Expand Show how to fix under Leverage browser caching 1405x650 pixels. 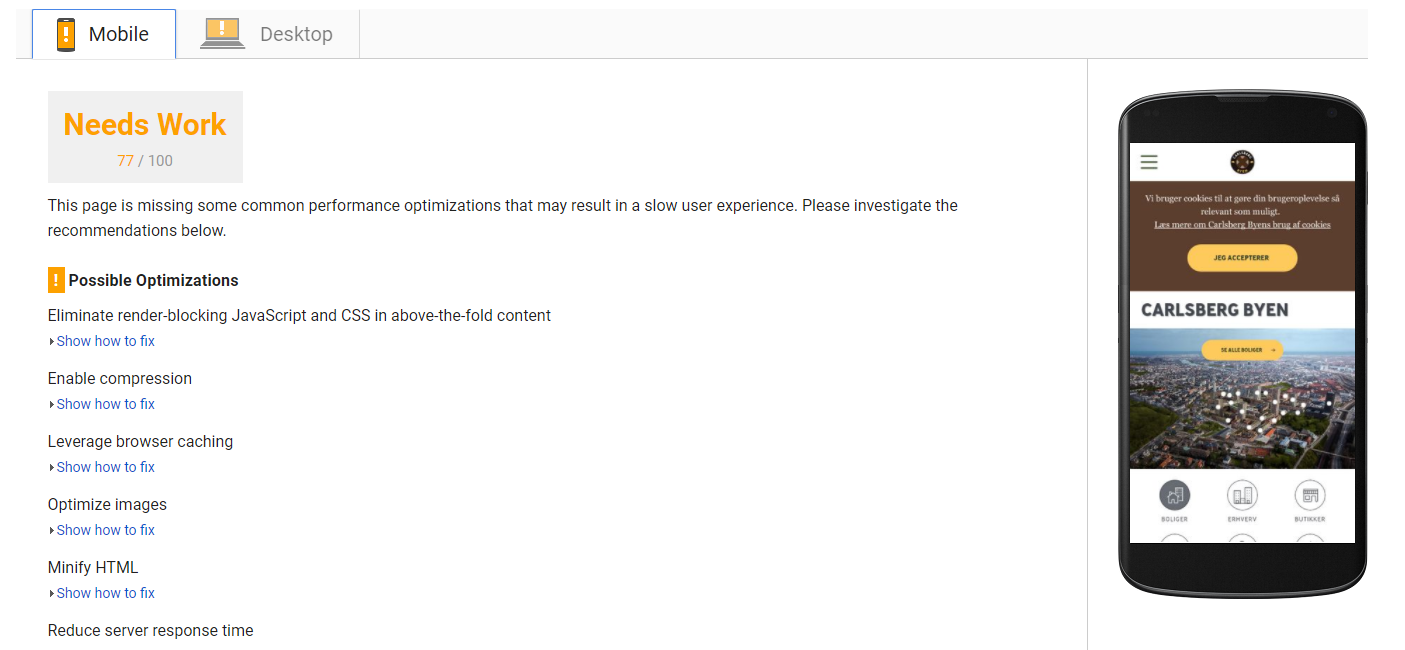point(105,467)
